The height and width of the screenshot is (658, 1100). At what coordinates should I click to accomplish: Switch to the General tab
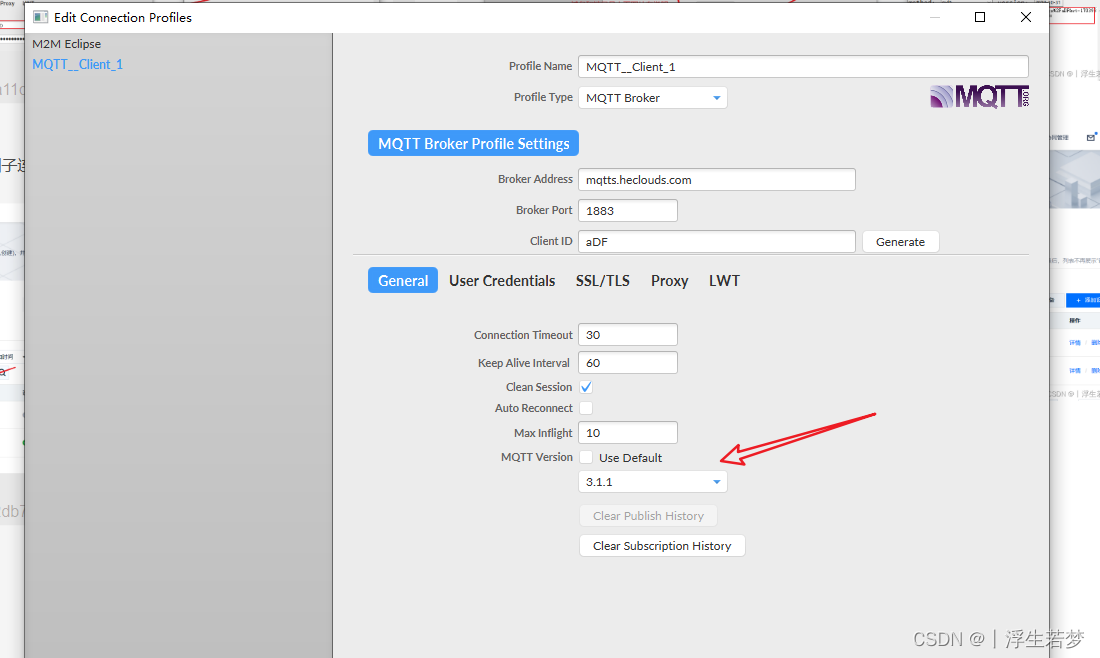[403, 280]
